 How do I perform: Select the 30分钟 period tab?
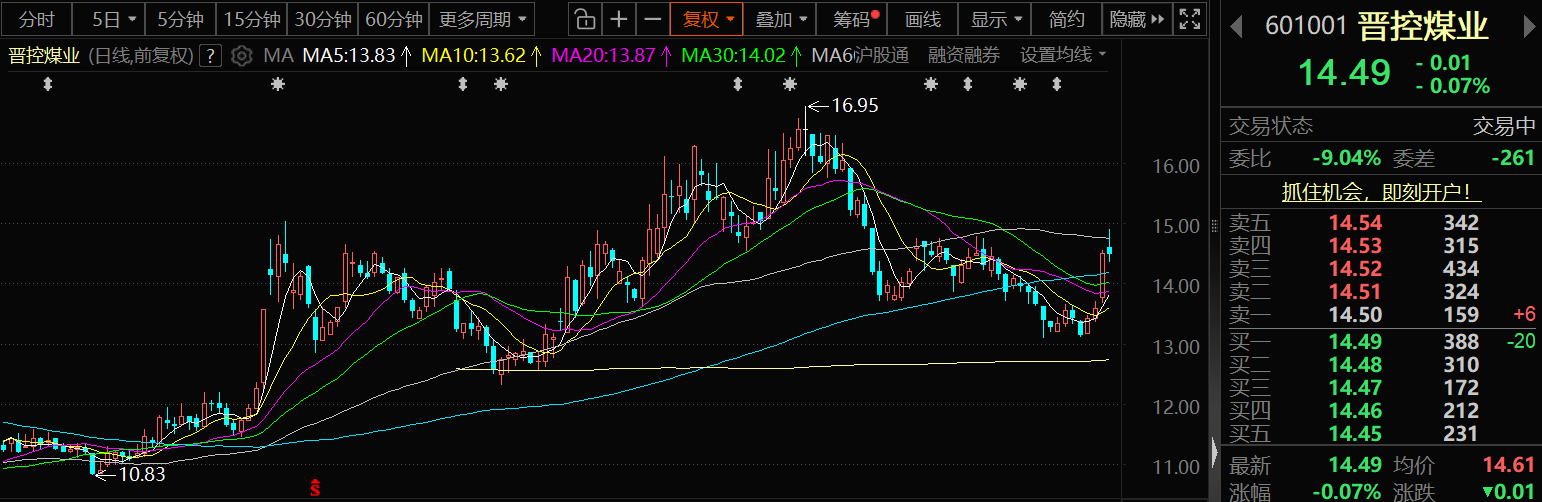[x=323, y=19]
